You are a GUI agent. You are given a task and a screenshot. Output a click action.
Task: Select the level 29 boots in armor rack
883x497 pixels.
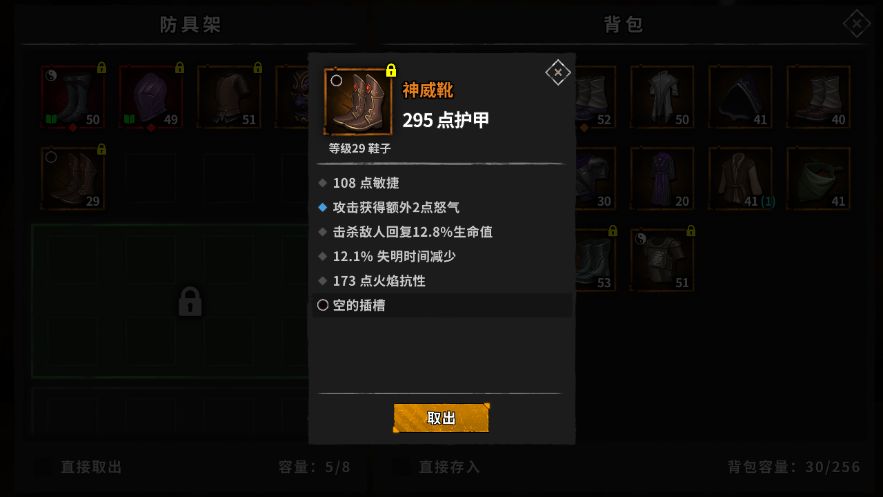pyautogui.click(x=73, y=178)
